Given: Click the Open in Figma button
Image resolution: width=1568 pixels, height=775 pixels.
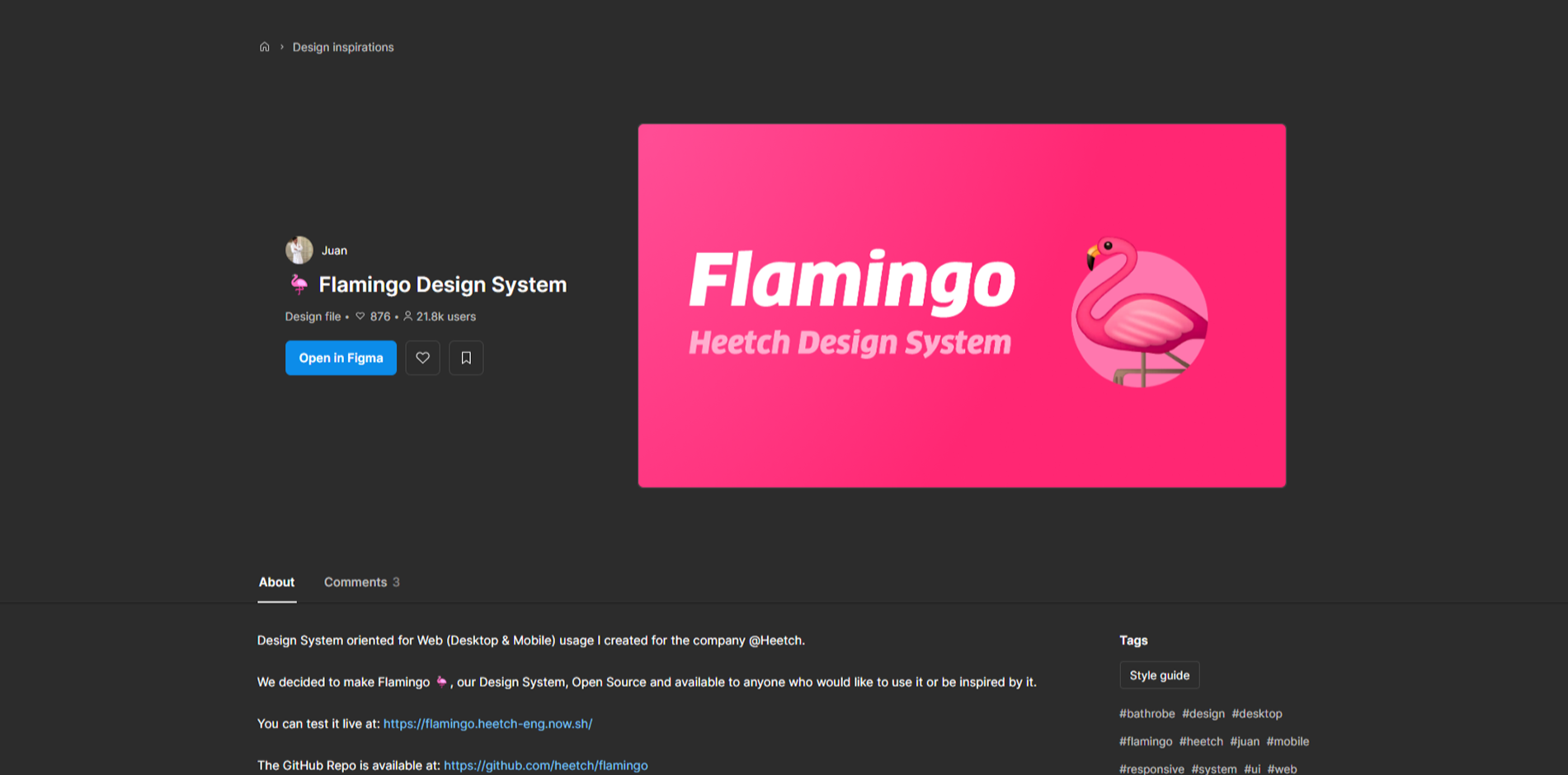Looking at the screenshot, I should click(341, 358).
